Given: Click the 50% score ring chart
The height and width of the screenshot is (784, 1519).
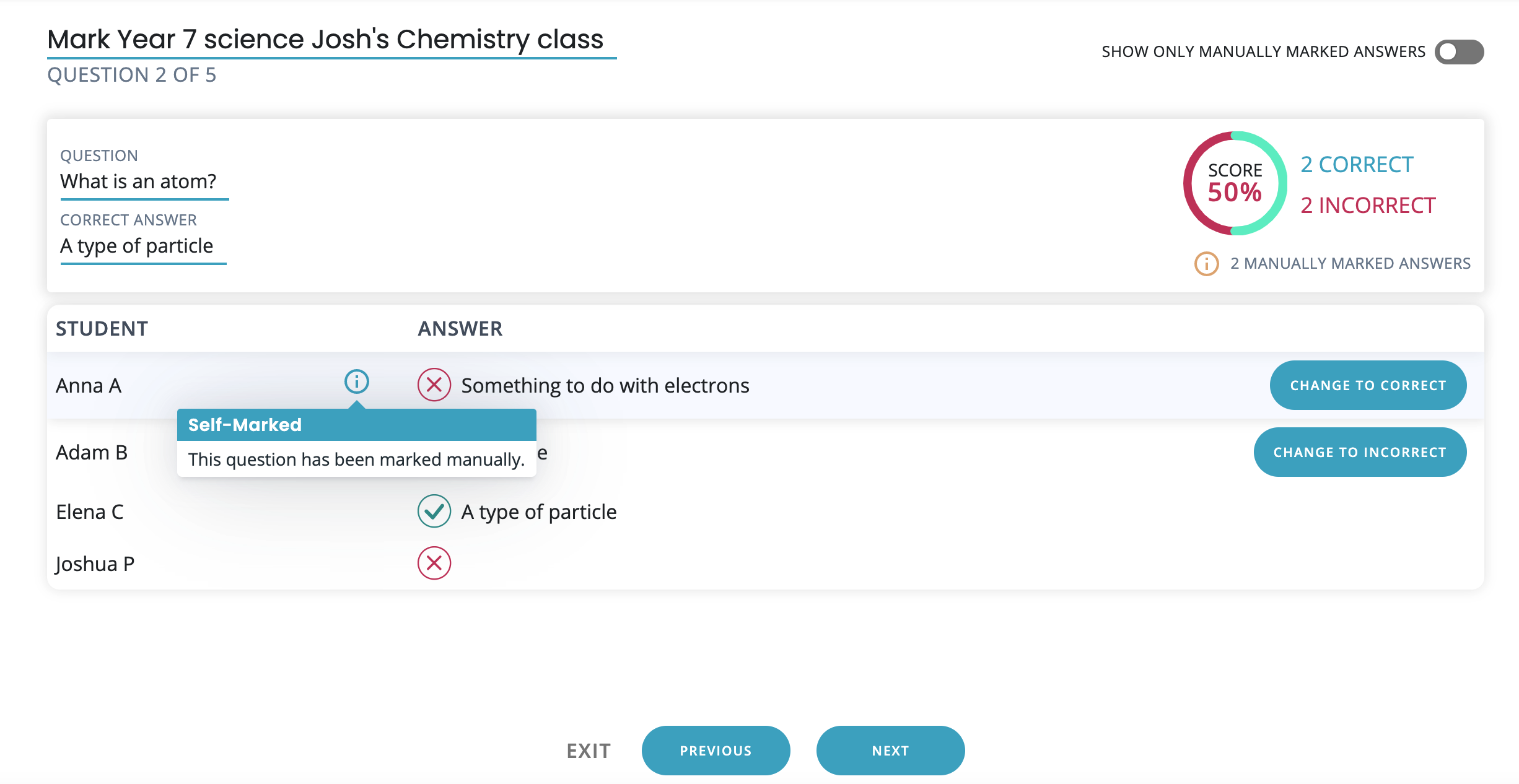Looking at the screenshot, I should click(1235, 183).
